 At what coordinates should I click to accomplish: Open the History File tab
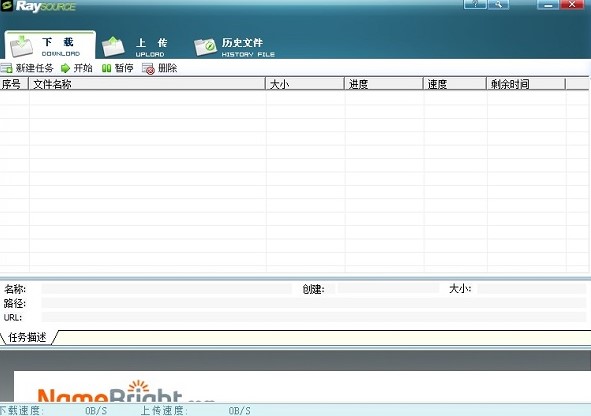click(x=234, y=47)
